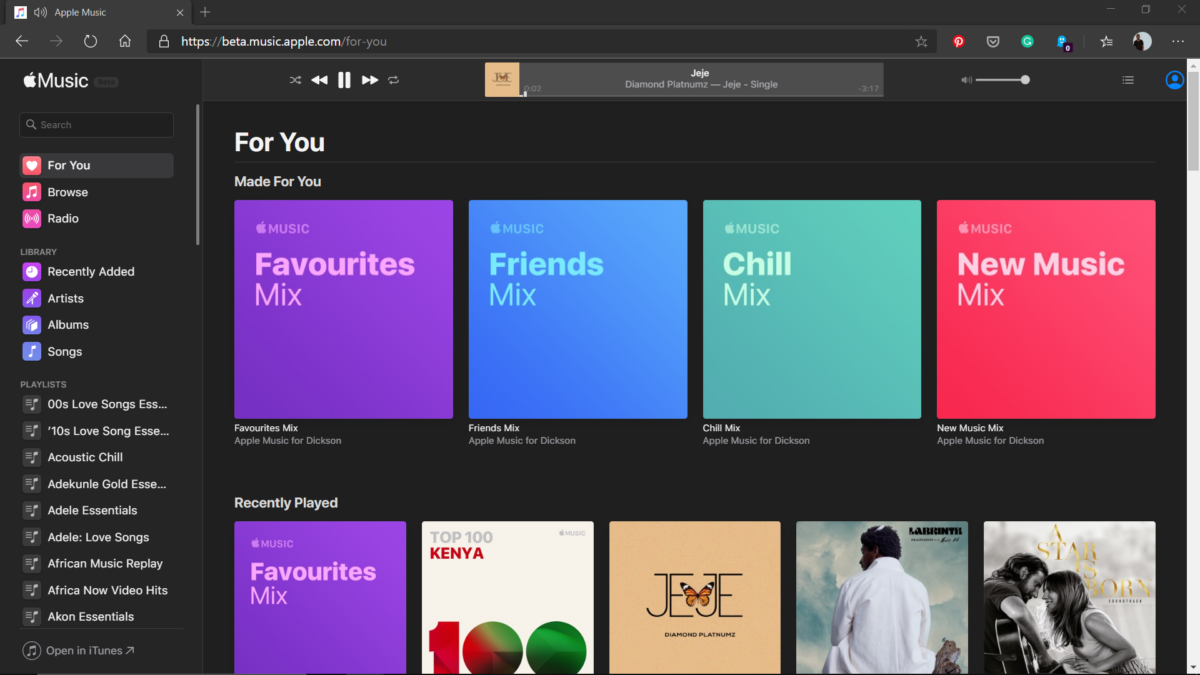Viewport: 1200px width, 675px height.
Task: Open Favourites Mix cover under Recently Played
Action: 320,598
